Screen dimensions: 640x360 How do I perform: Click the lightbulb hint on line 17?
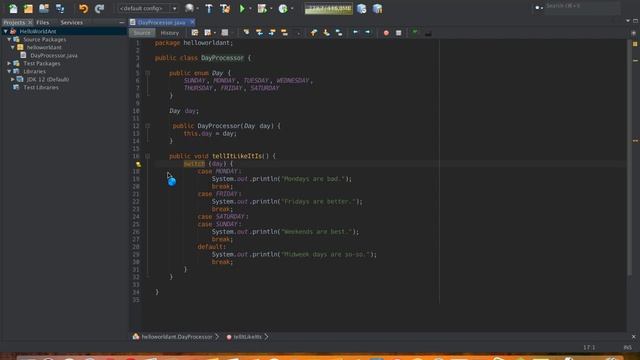pos(138,164)
